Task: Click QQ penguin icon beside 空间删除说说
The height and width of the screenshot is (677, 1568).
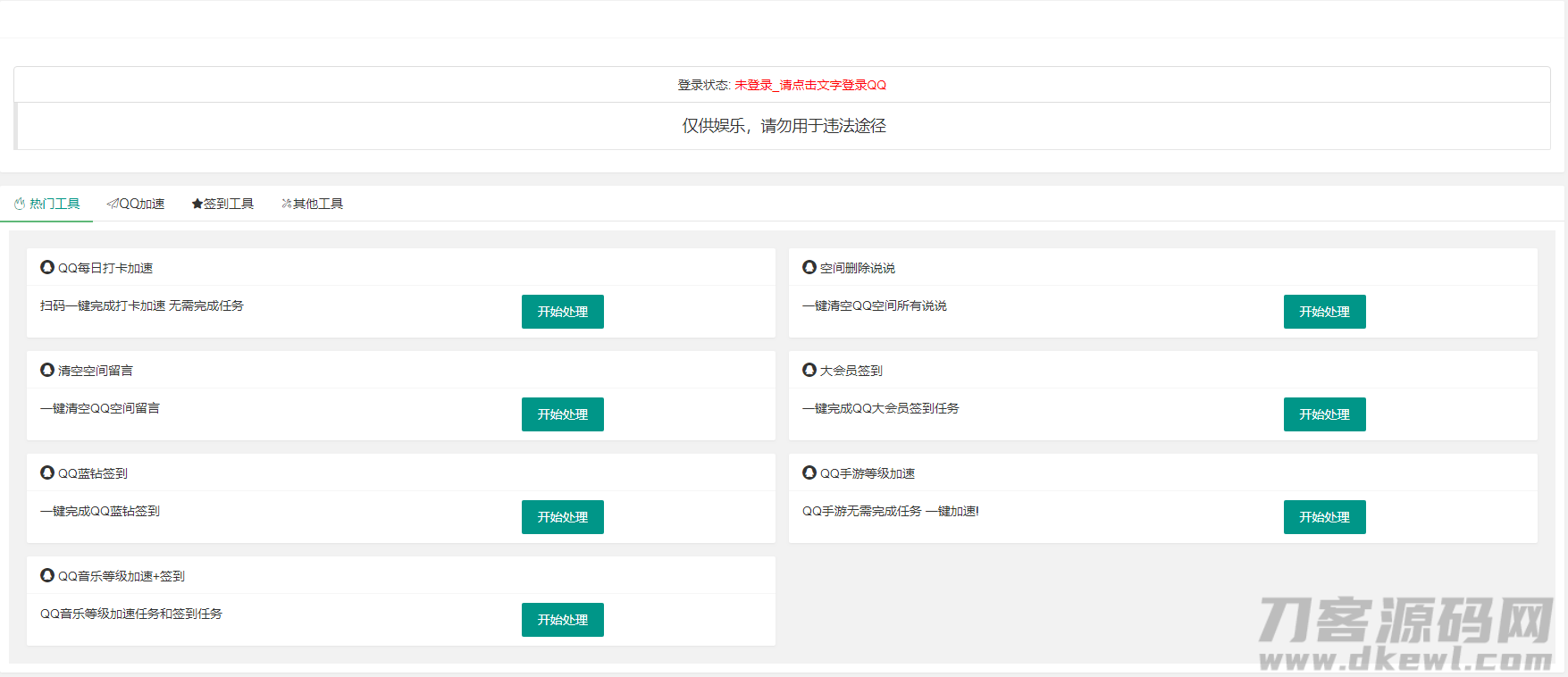Action: pos(809,267)
